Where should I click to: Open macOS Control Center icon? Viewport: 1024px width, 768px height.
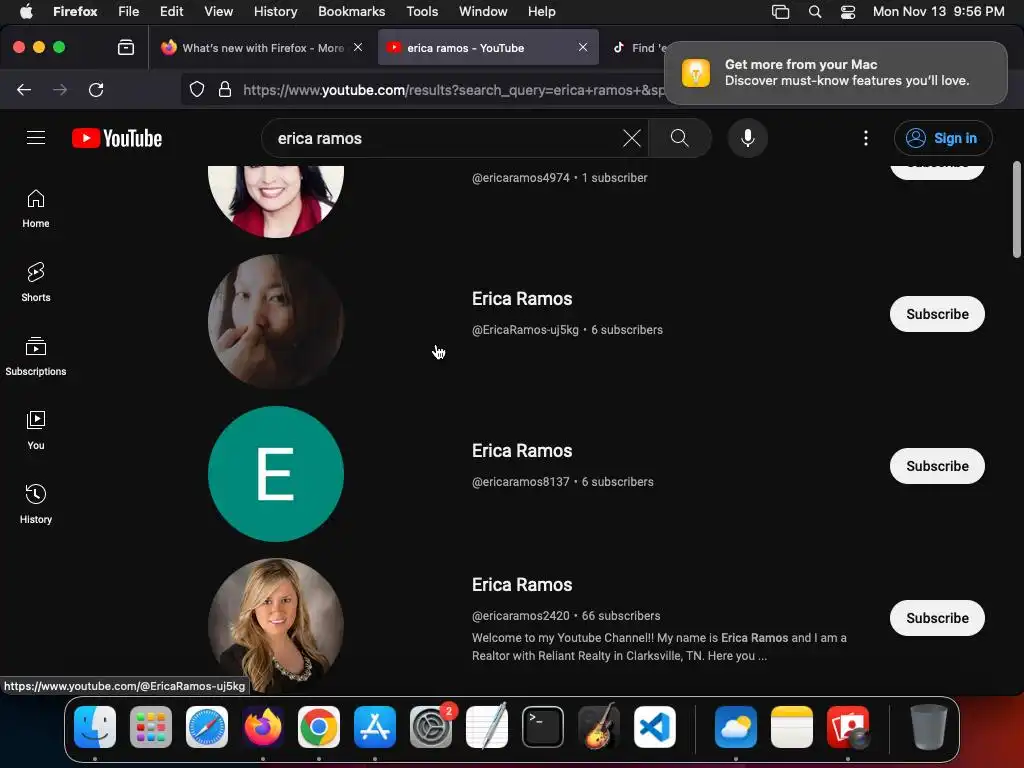click(848, 11)
